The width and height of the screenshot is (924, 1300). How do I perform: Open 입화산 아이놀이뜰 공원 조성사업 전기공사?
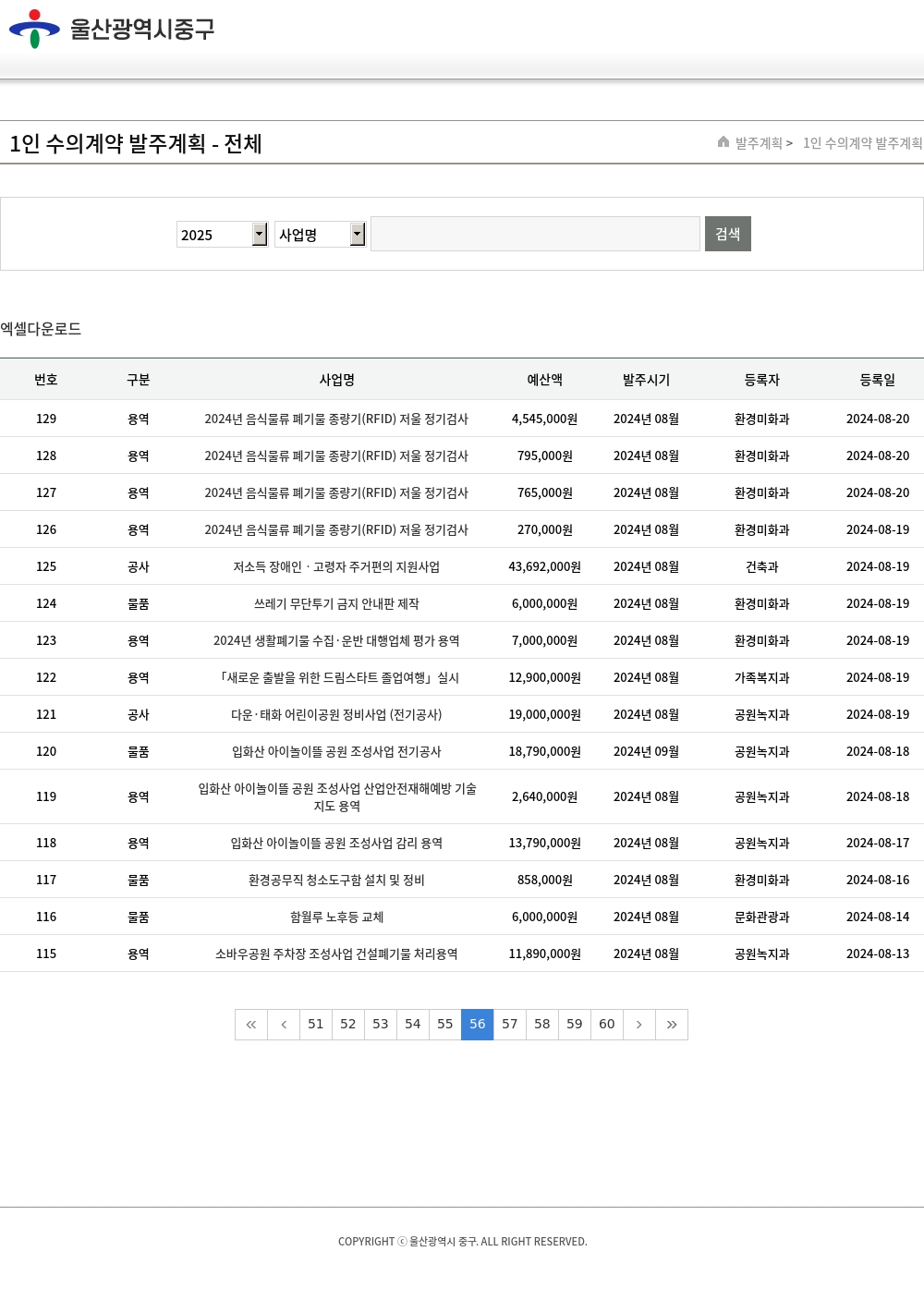[336, 752]
